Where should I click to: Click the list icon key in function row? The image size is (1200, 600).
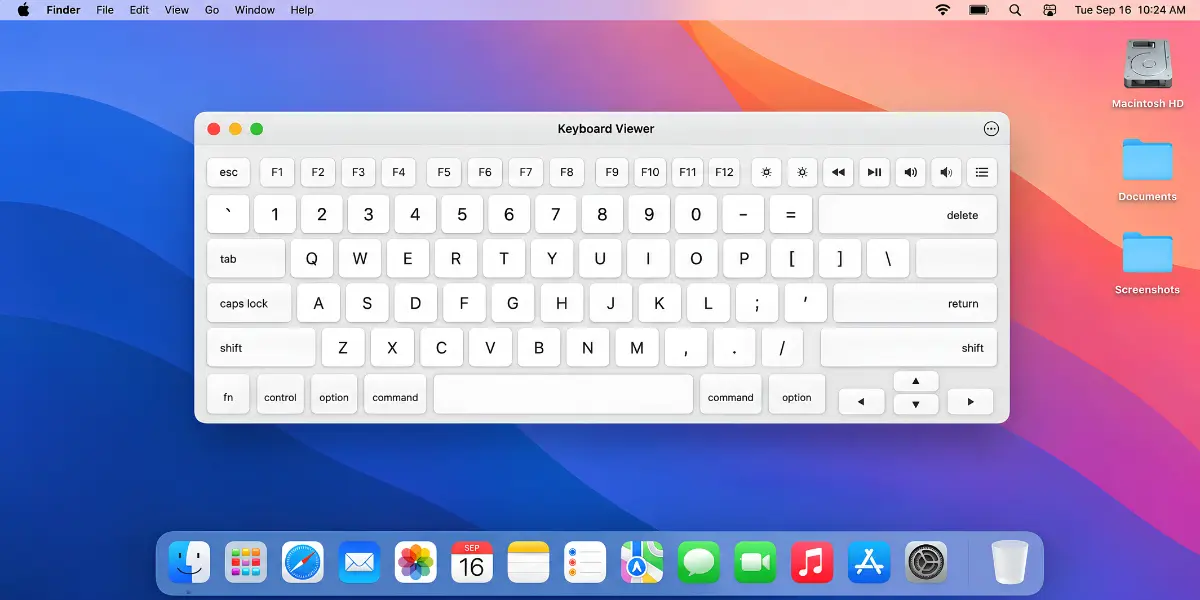tap(982, 172)
